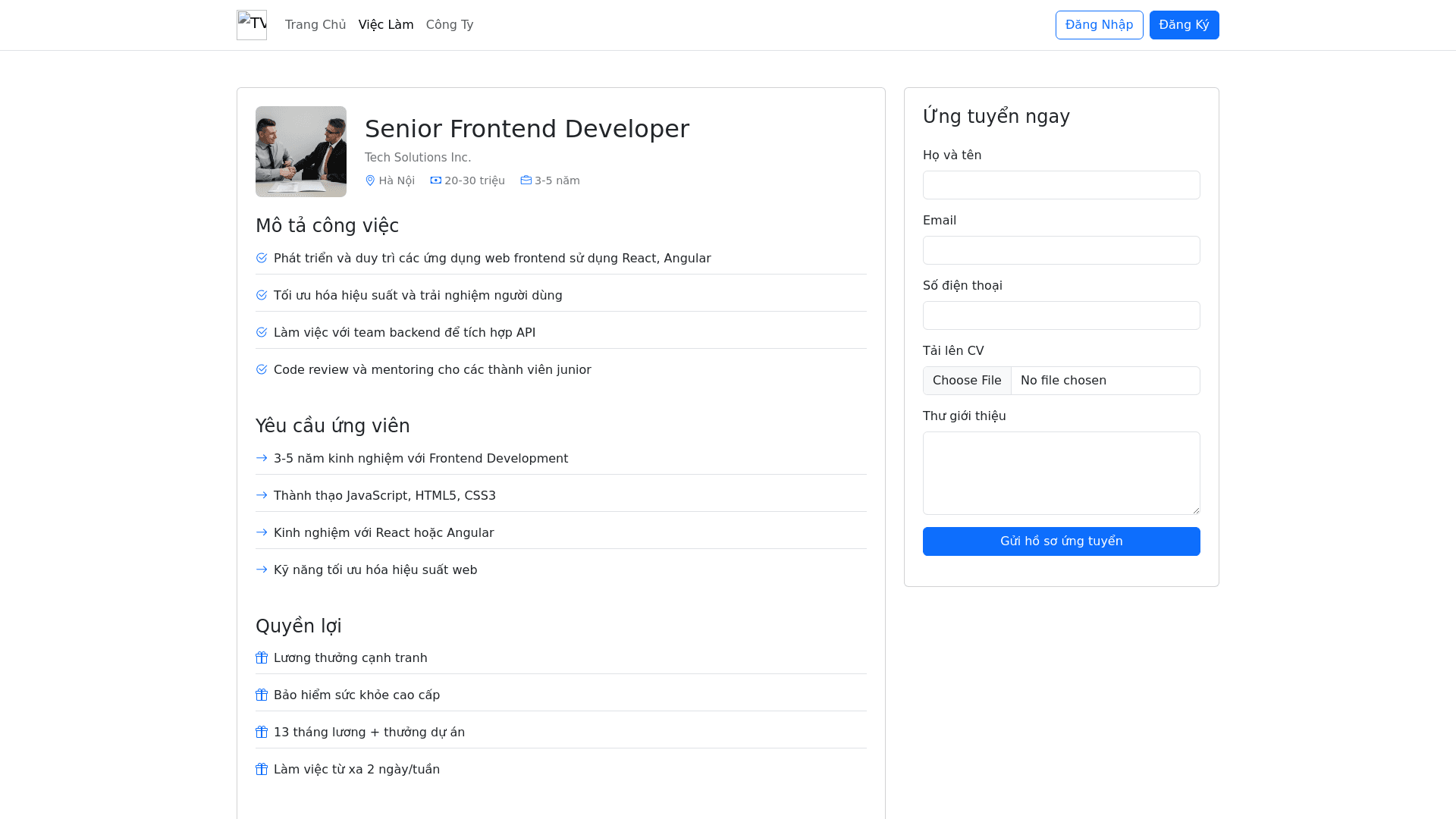Image resolution: width=1456 pixels, height=819 pixels.
Task: Focus the Họ và tên field
Action: point(1061,185)
